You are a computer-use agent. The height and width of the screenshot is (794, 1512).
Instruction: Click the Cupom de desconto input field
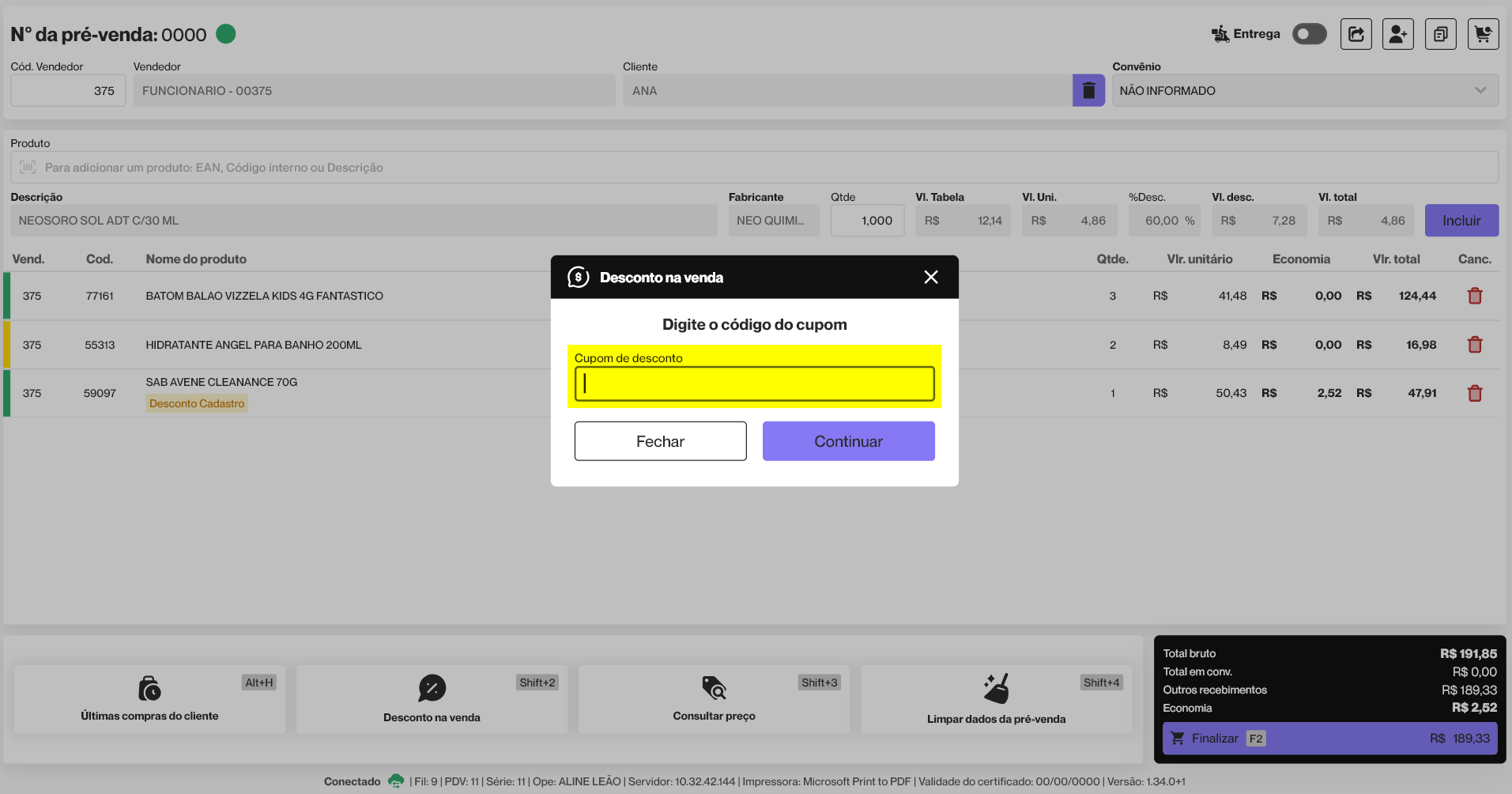point(754,384)
